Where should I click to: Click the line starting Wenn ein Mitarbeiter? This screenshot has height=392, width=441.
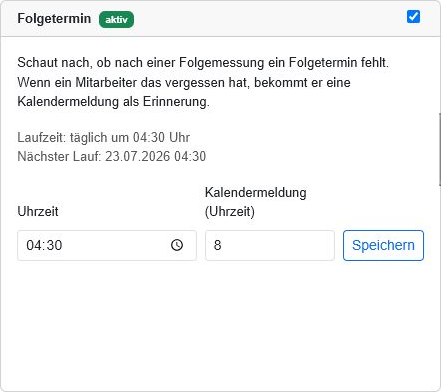(x=184, y=82)
